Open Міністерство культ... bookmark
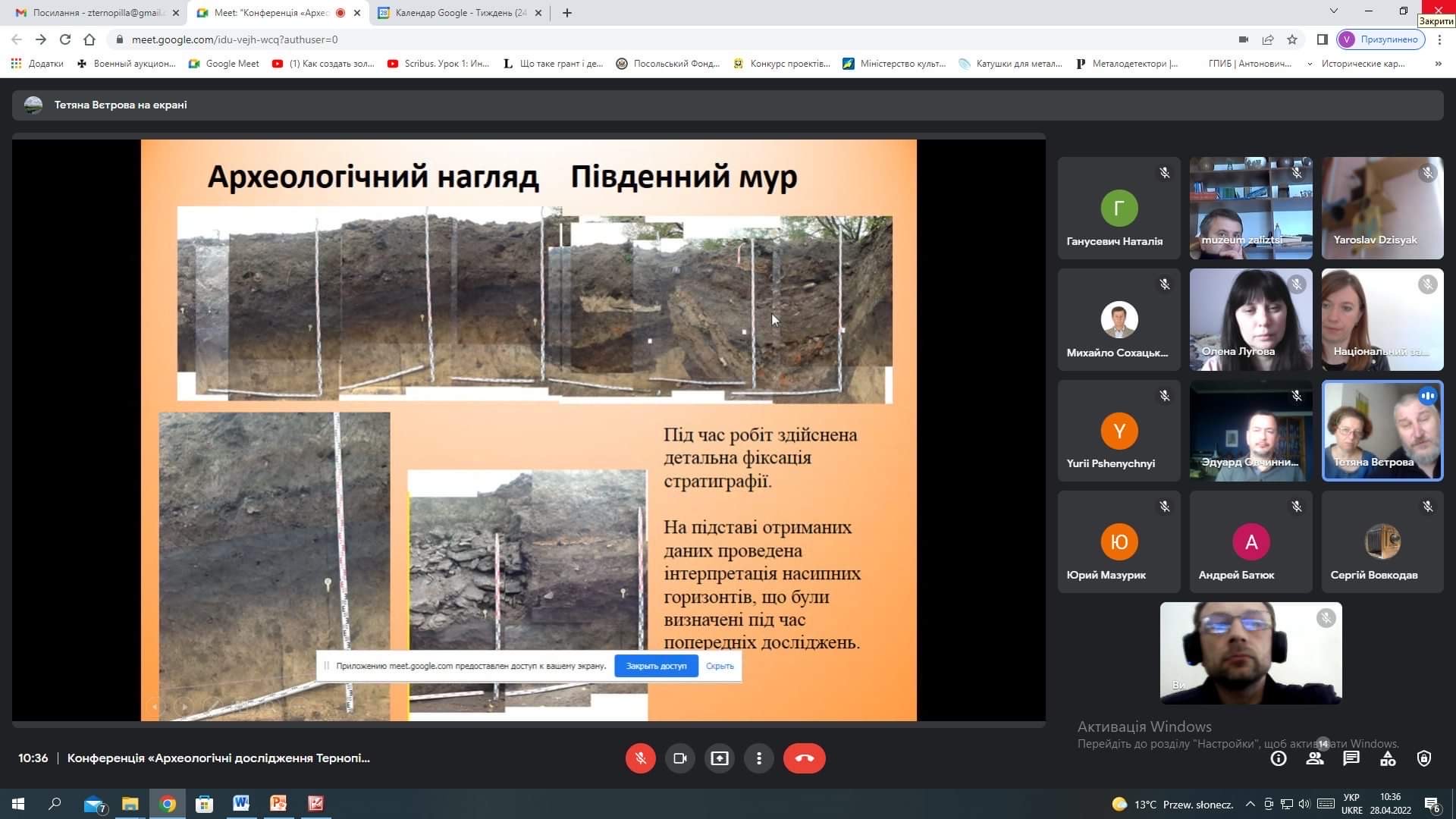 coord(894,64)
